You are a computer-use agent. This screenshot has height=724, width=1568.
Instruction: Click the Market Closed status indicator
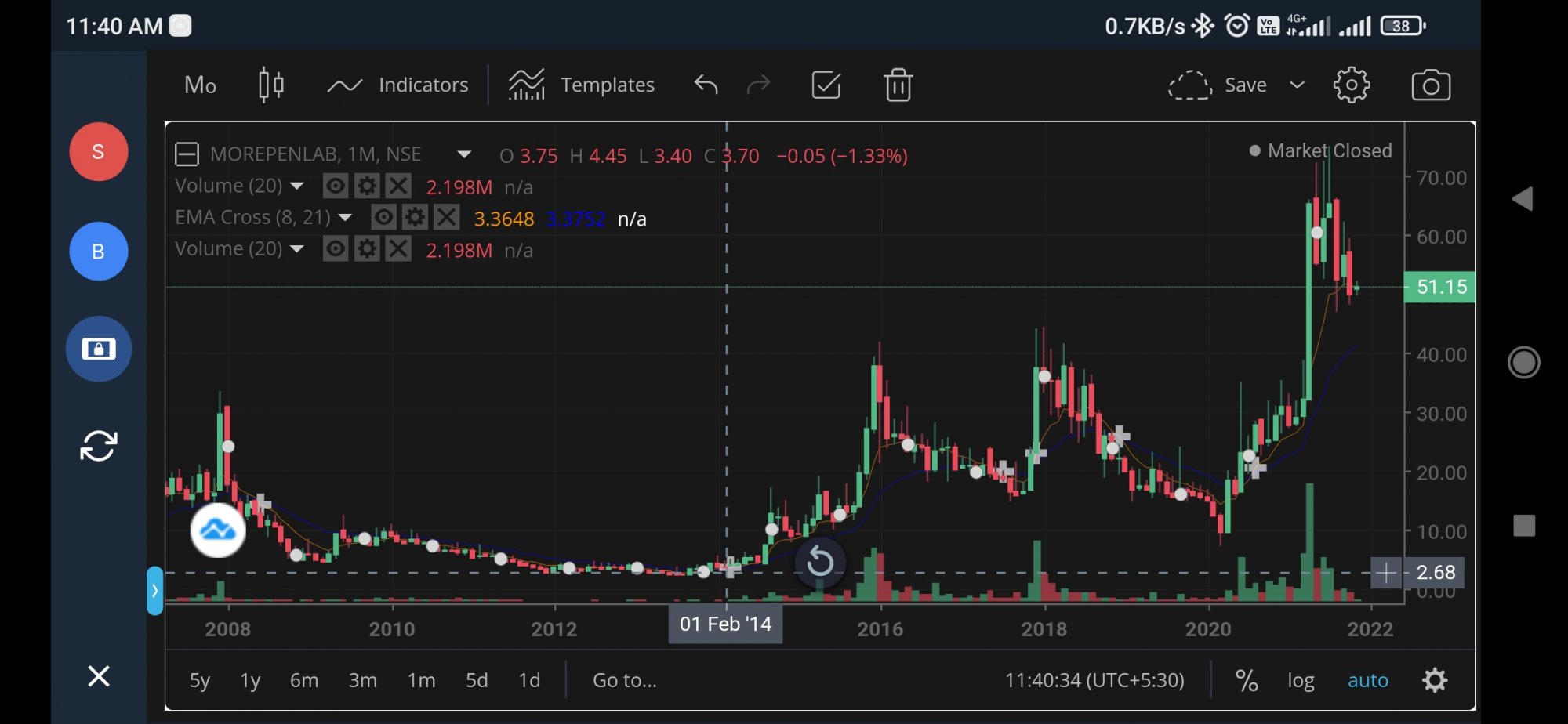coord(1320,150)
